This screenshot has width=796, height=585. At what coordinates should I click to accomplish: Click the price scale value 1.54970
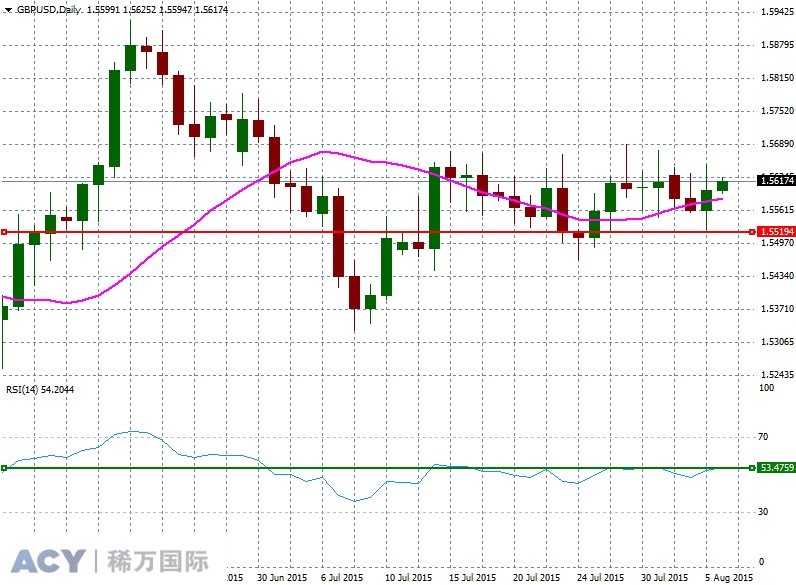[777, 243]
